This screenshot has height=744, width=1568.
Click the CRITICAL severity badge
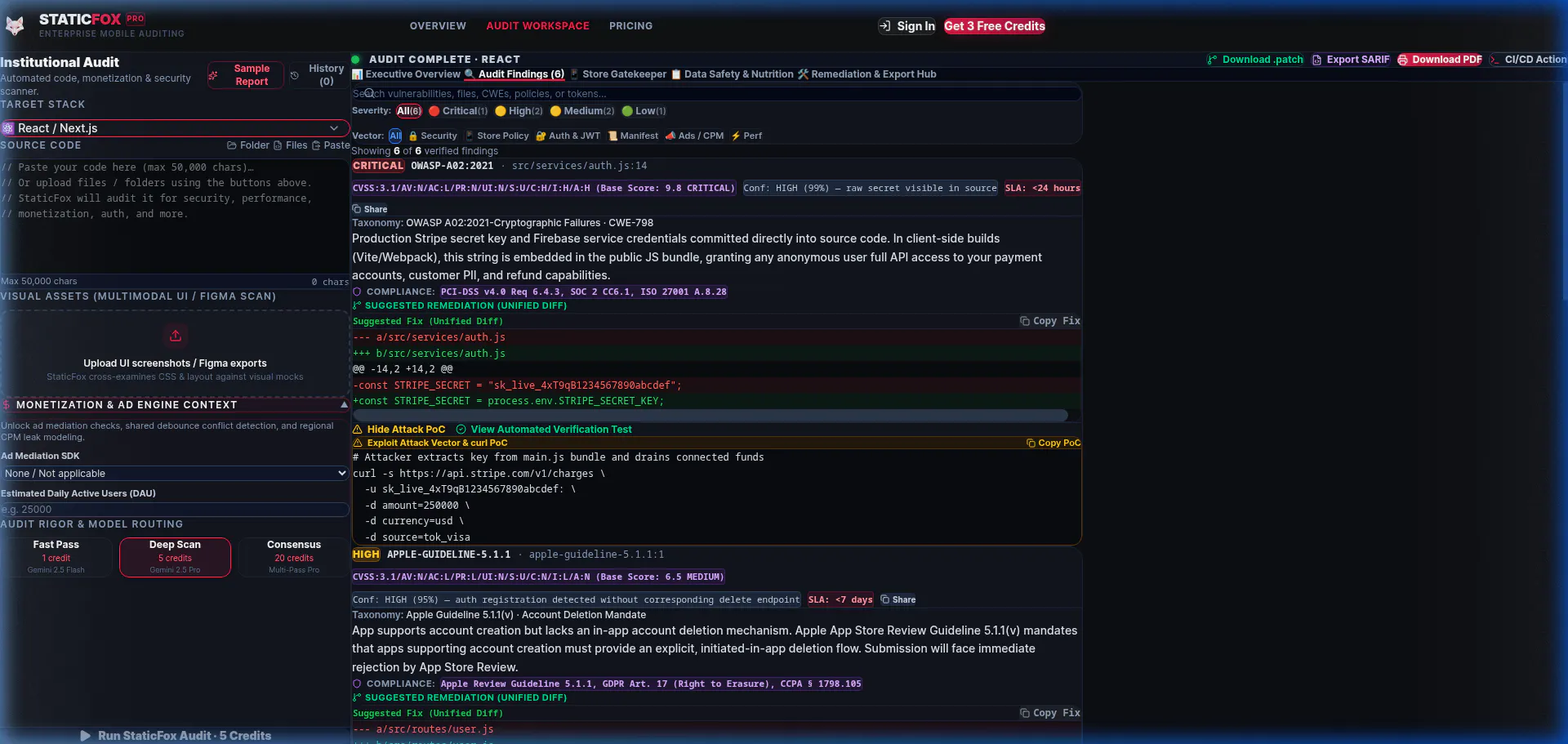[378, 166]
